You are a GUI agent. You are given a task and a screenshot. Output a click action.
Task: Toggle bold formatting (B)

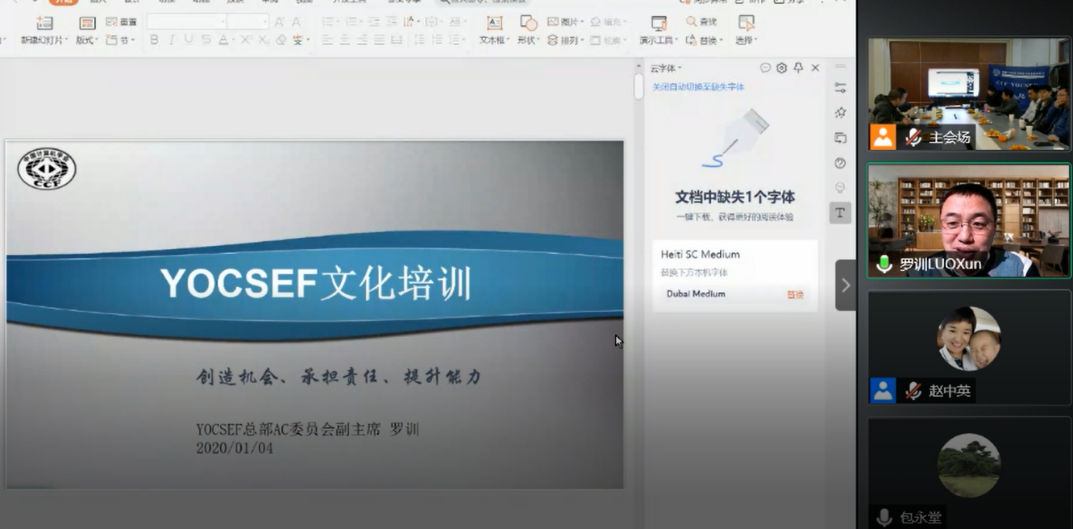coord(154,40)
